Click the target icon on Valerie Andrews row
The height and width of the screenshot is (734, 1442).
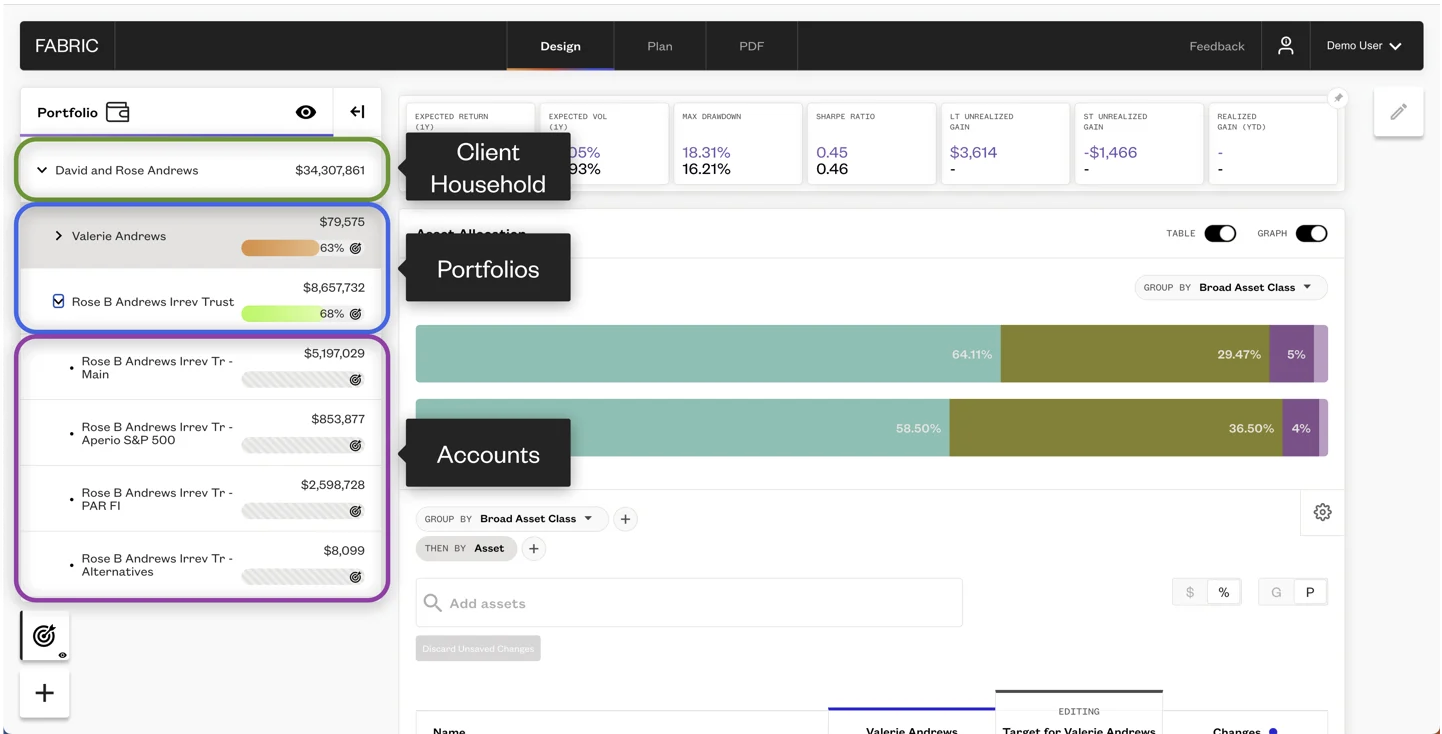click(355, 248)
